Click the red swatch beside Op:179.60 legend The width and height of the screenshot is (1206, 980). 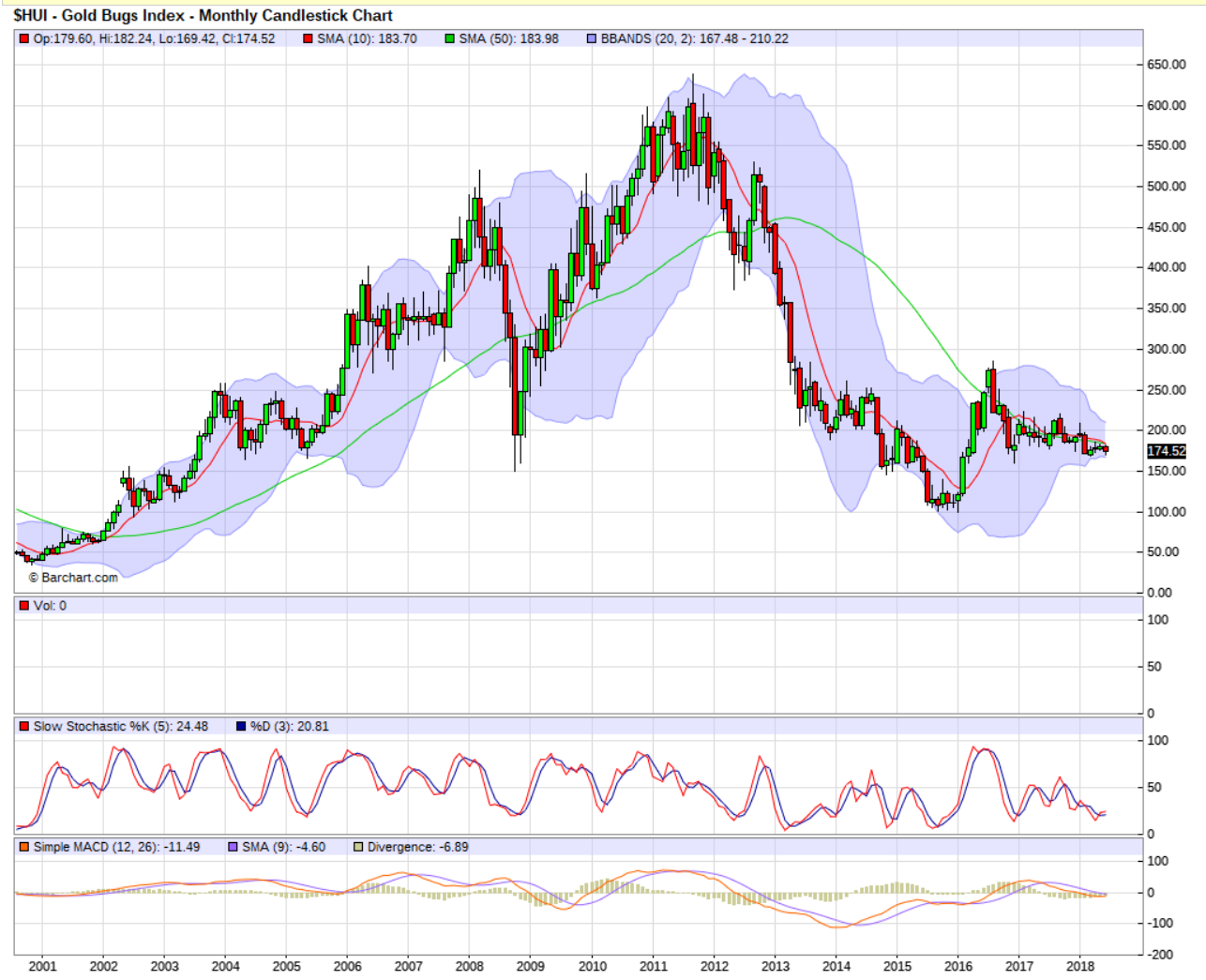(24, 39)
